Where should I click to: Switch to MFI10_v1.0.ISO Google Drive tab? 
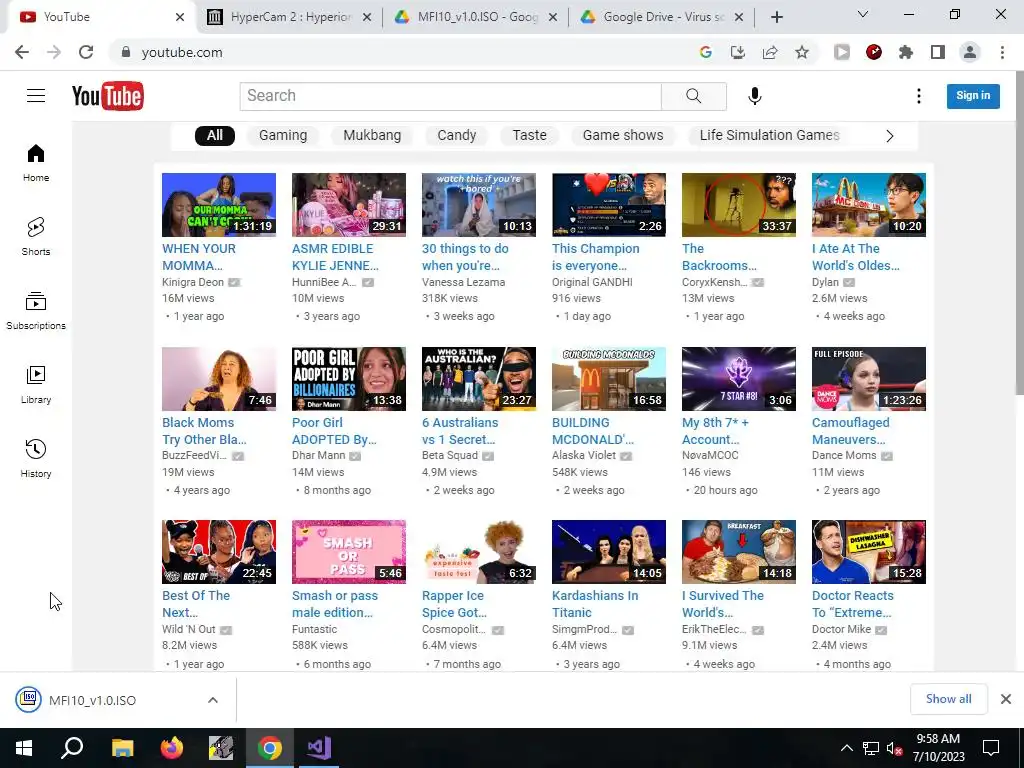click(475, 17)
